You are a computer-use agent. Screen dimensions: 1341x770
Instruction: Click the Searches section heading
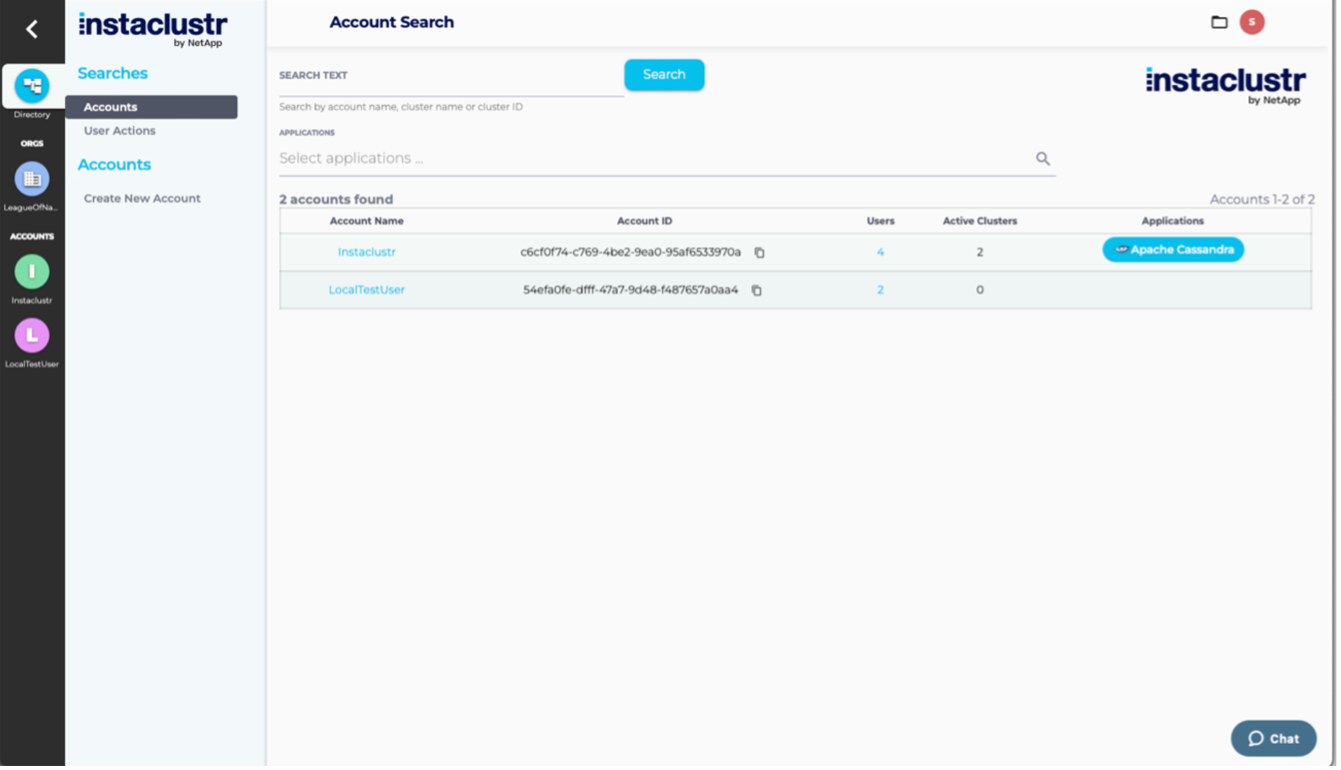(112, 74)
